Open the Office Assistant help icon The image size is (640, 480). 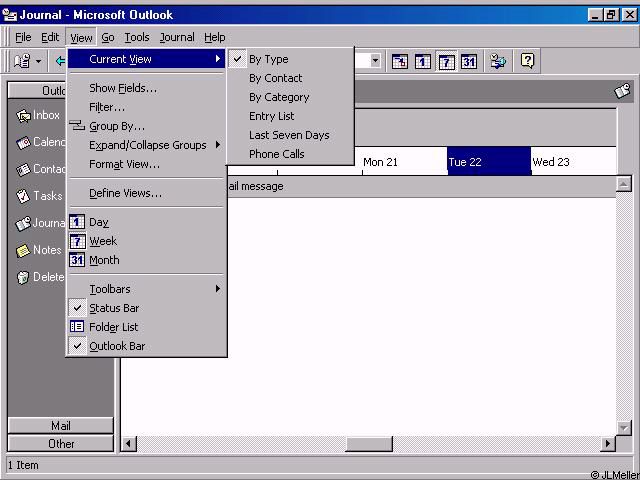[527, 61]
